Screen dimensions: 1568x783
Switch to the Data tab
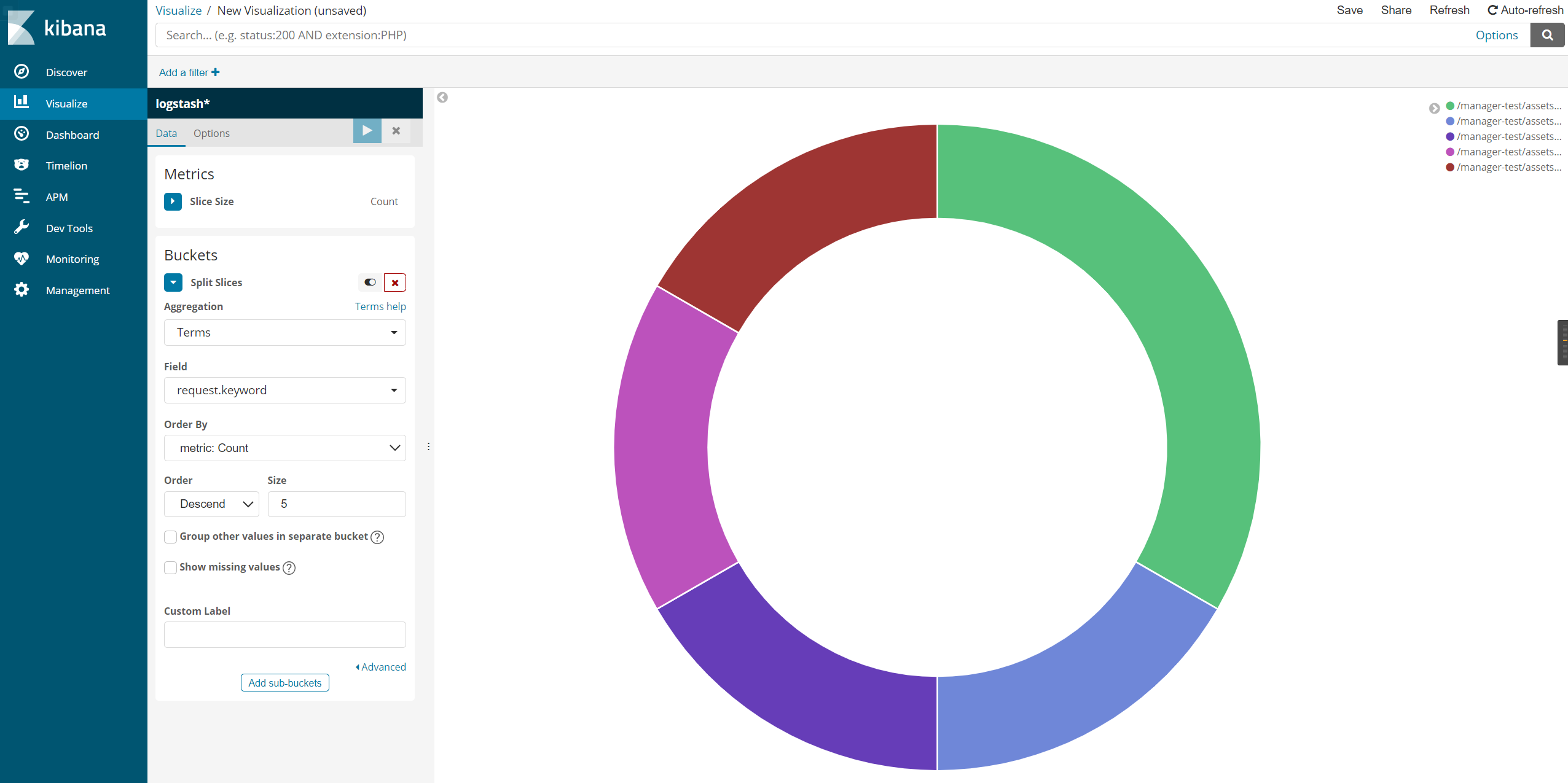166,133
